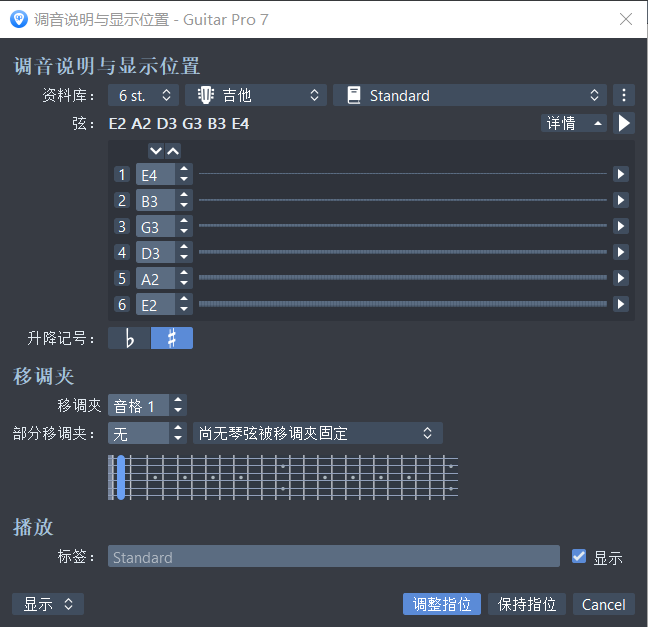Image resolution: width=648 pixels, height=627 pixels.
Task: Click the E4 pitch field of string 1
Action: click(x=156, y=174)
